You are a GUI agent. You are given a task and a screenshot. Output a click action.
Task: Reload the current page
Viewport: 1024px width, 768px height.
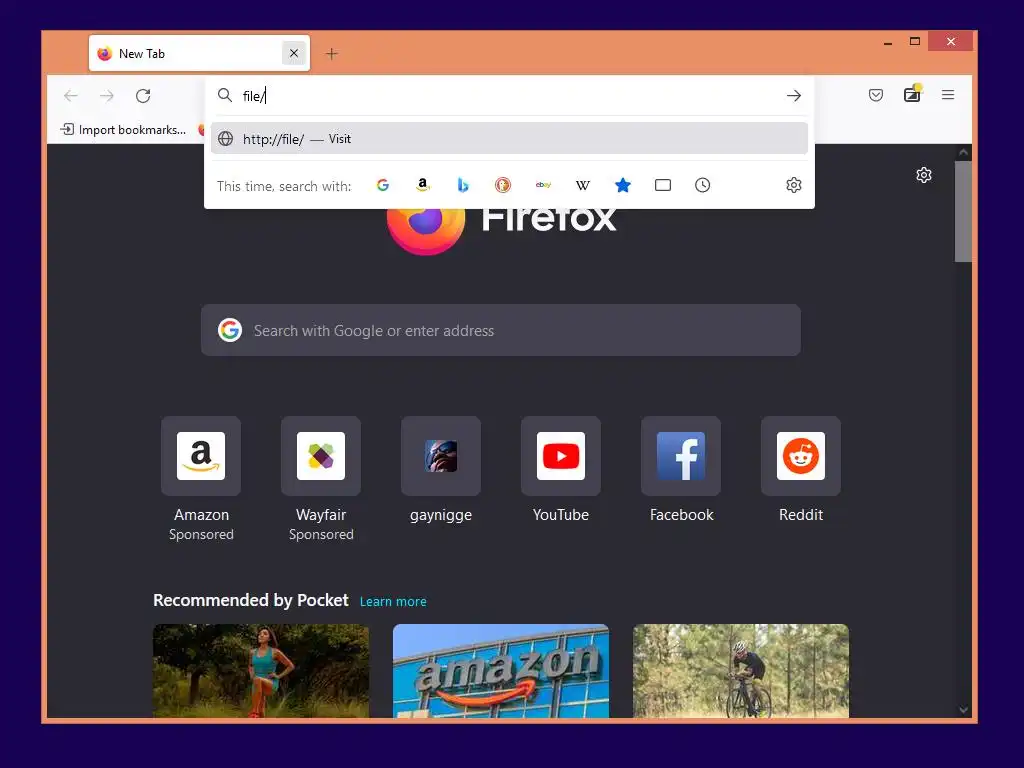coord(143,96)
